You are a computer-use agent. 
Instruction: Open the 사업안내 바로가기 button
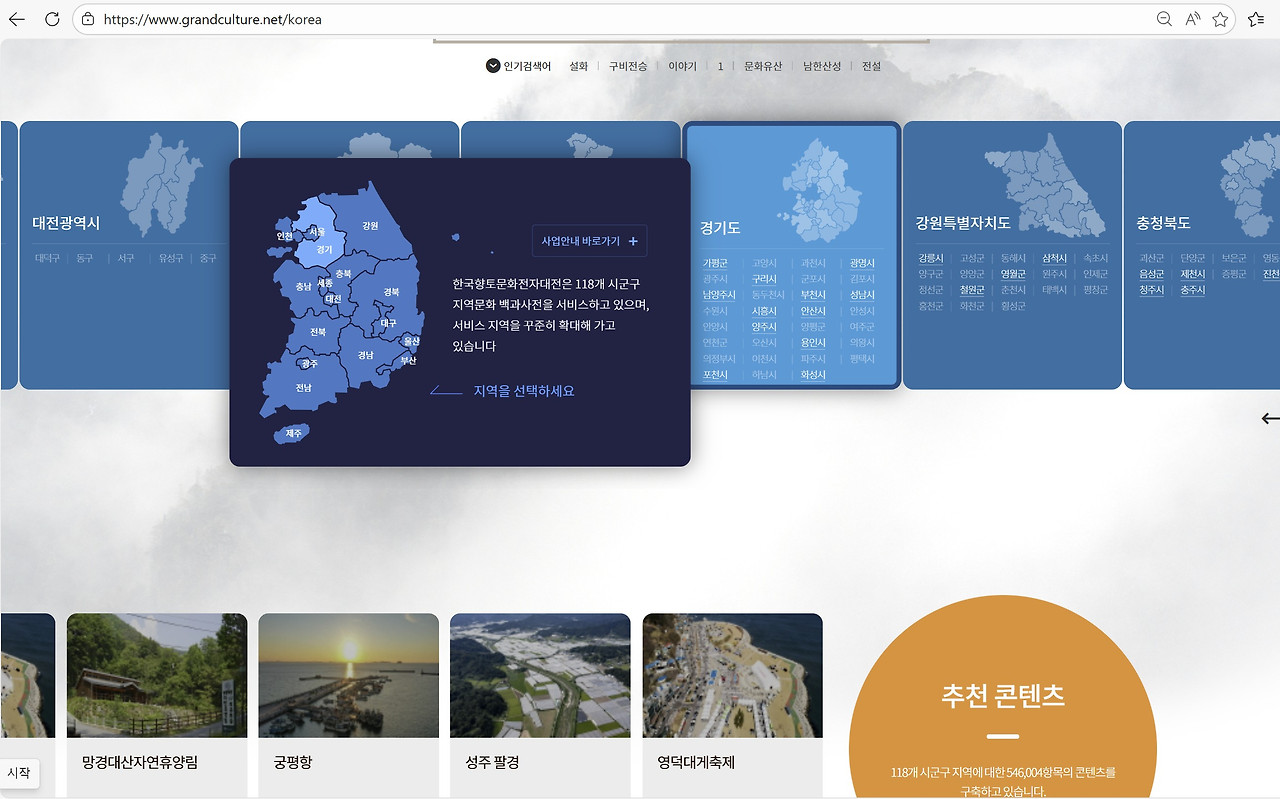[x=590, y=241]
